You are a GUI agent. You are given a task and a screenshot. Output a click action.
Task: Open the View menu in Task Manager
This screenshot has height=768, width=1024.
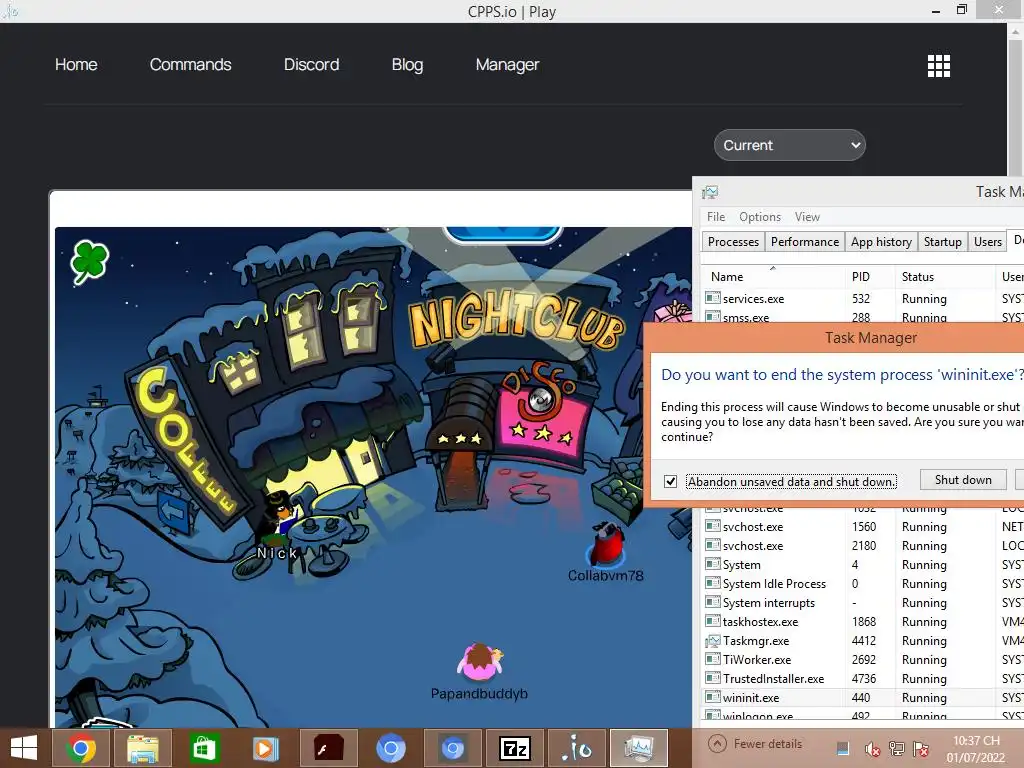807,217
